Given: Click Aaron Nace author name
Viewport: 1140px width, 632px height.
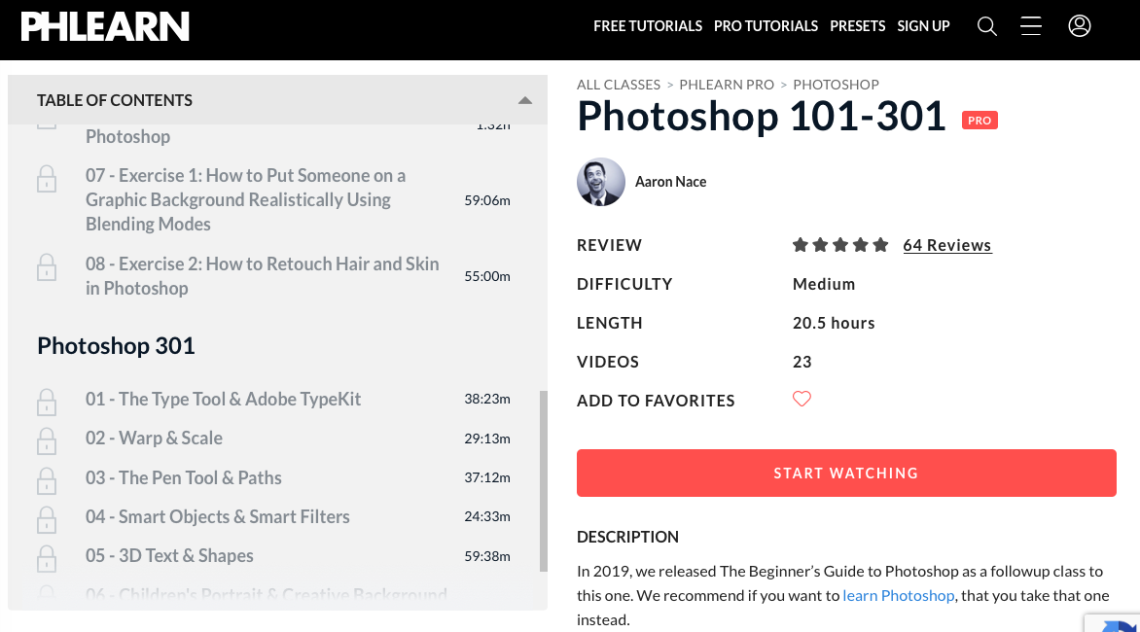Looking at the screenshot, I should click(x=670, y=182).
